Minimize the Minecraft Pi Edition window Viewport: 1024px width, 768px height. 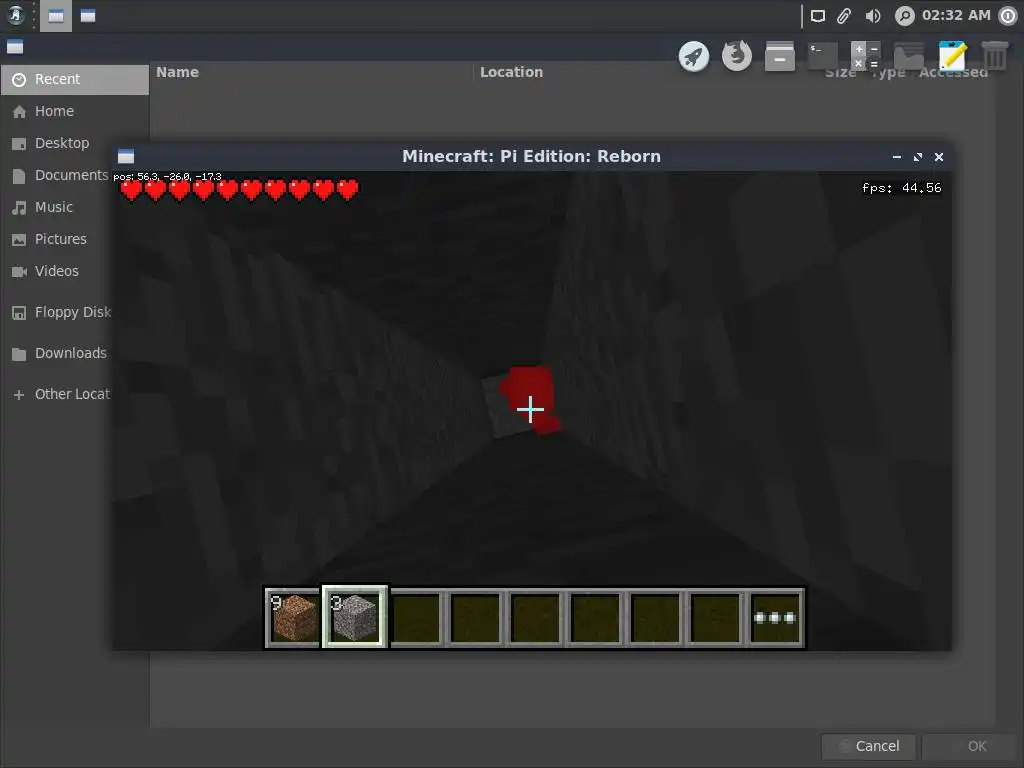(x=897, y=157)
